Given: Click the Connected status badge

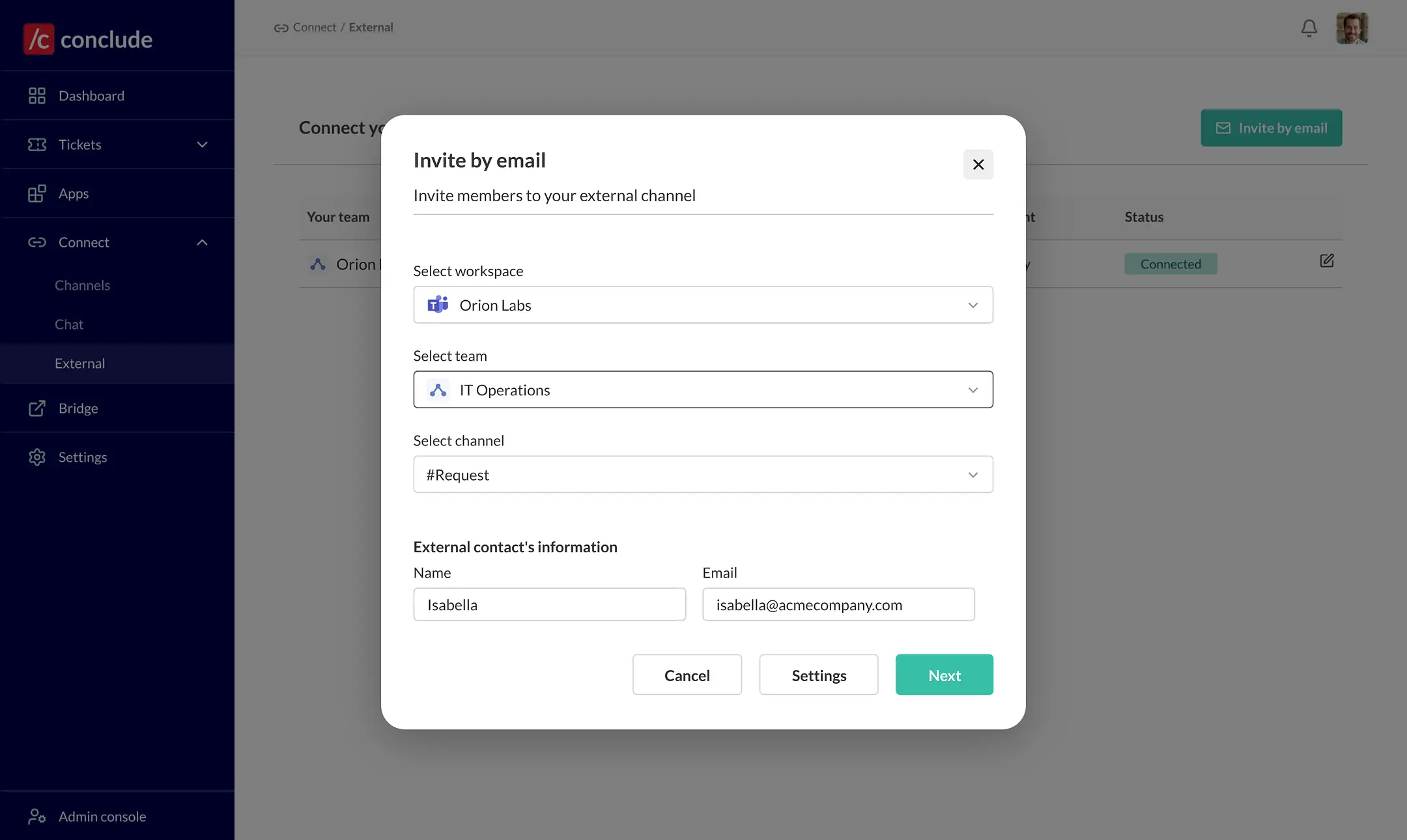Looking at the screenshot, I should pyautogui.click(x=1171, y=264).
